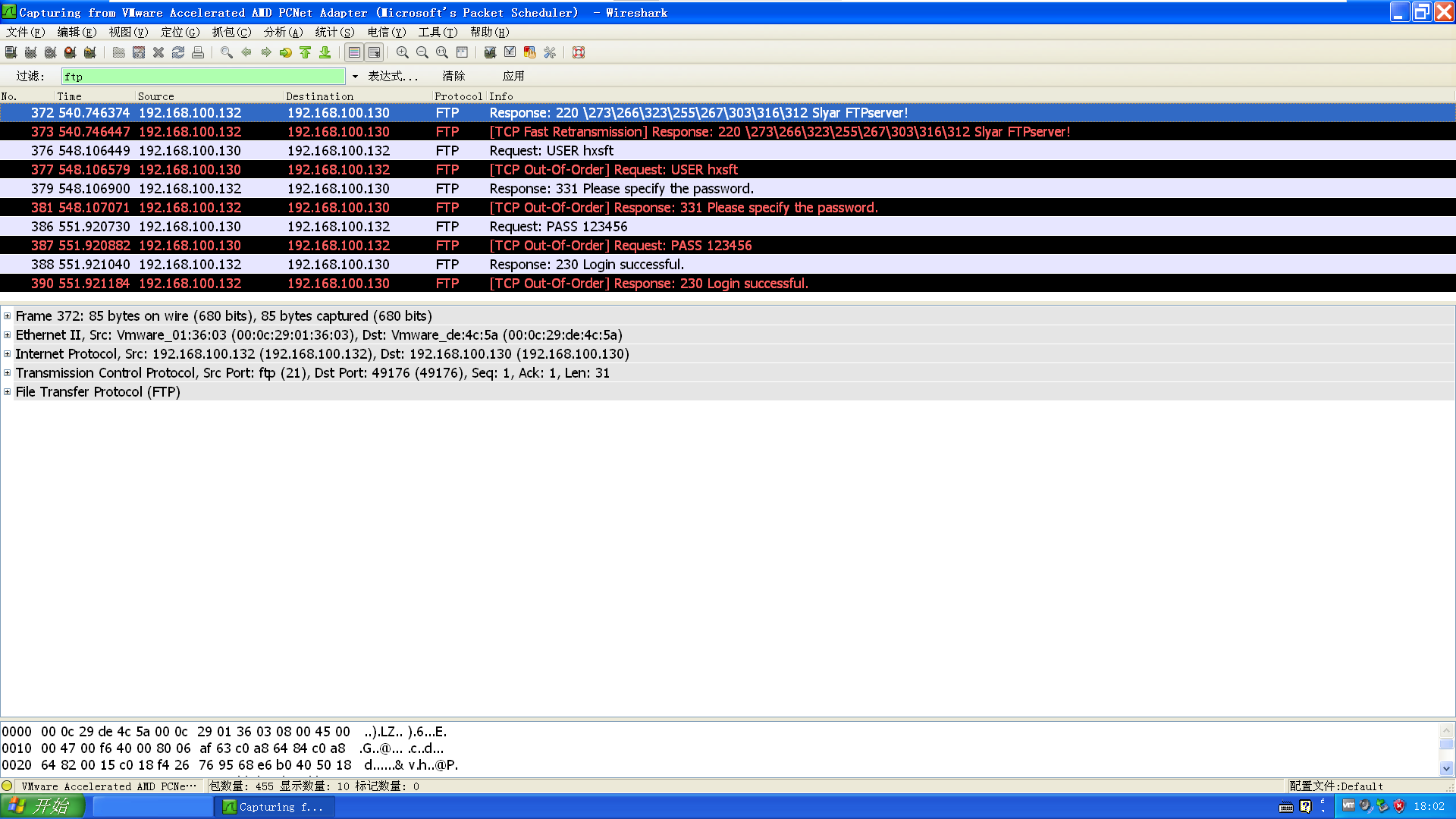Click the 应用 filter button
1456x819 pixels.
[x=513, y=76]
